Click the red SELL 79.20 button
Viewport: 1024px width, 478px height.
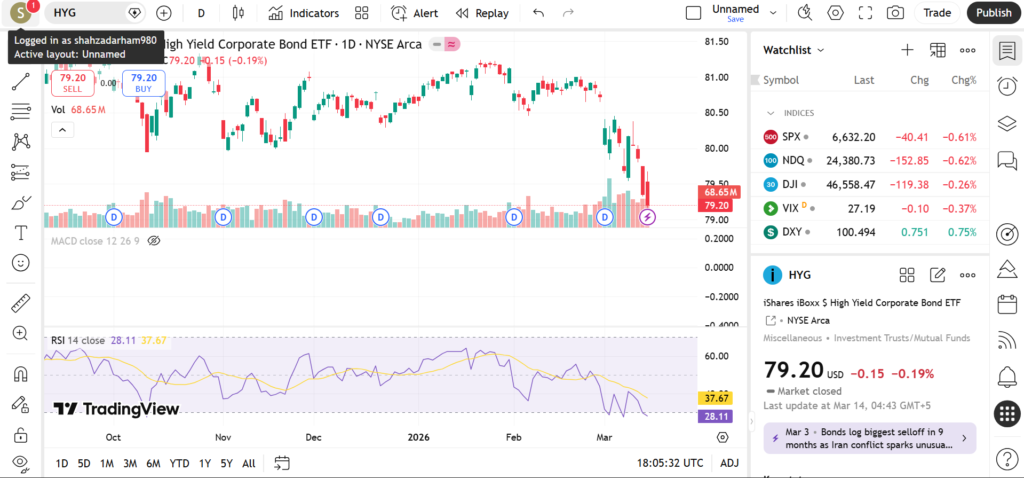pos(72,83)
